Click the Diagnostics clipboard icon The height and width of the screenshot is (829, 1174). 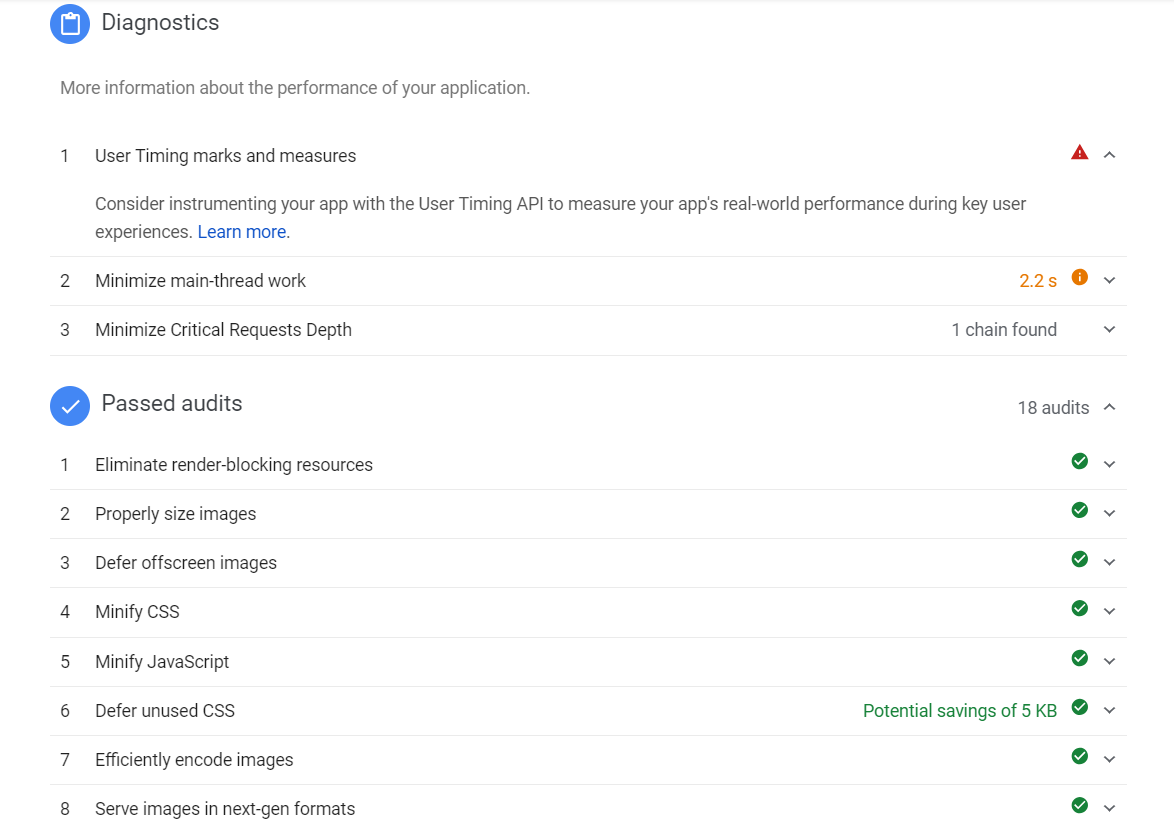(70, 24)
